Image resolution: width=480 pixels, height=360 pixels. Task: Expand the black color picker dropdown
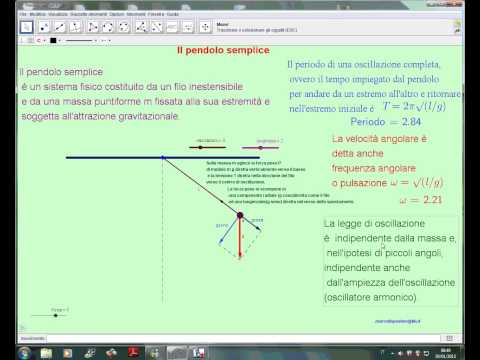coord(59,41)
